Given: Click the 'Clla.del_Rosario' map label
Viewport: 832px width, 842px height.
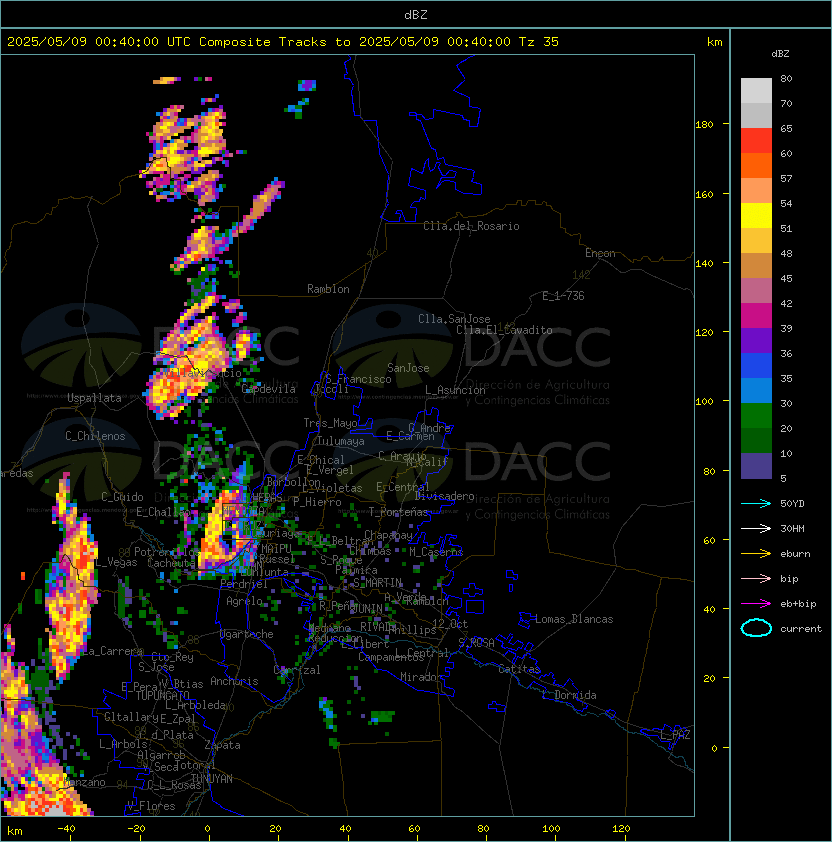Looking at the screenshot, I should [x=471, y=226].
